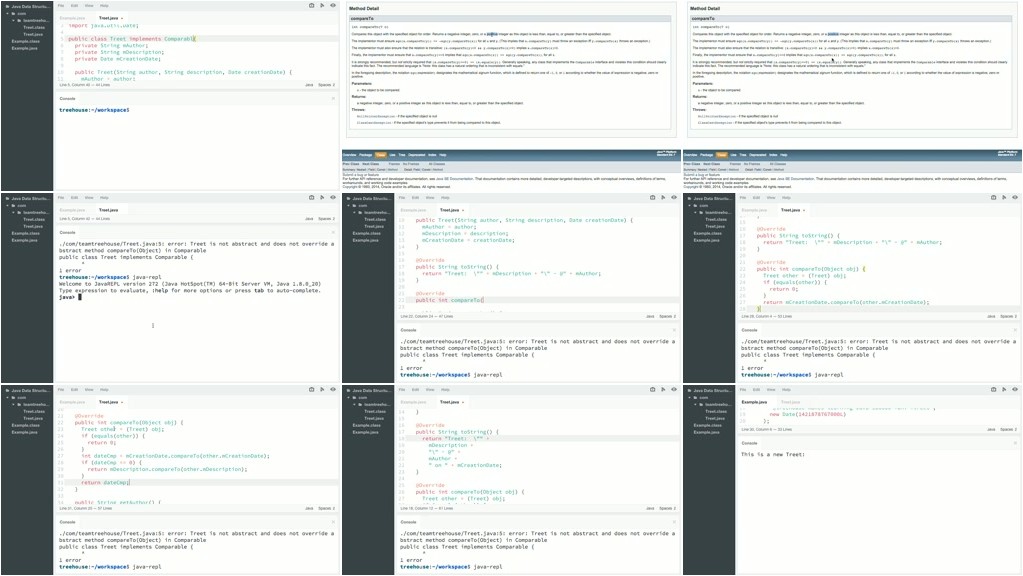1023x576 pixels.
Task: Click eye preview icon in multi-line toString frame
Action: [674, 389]
